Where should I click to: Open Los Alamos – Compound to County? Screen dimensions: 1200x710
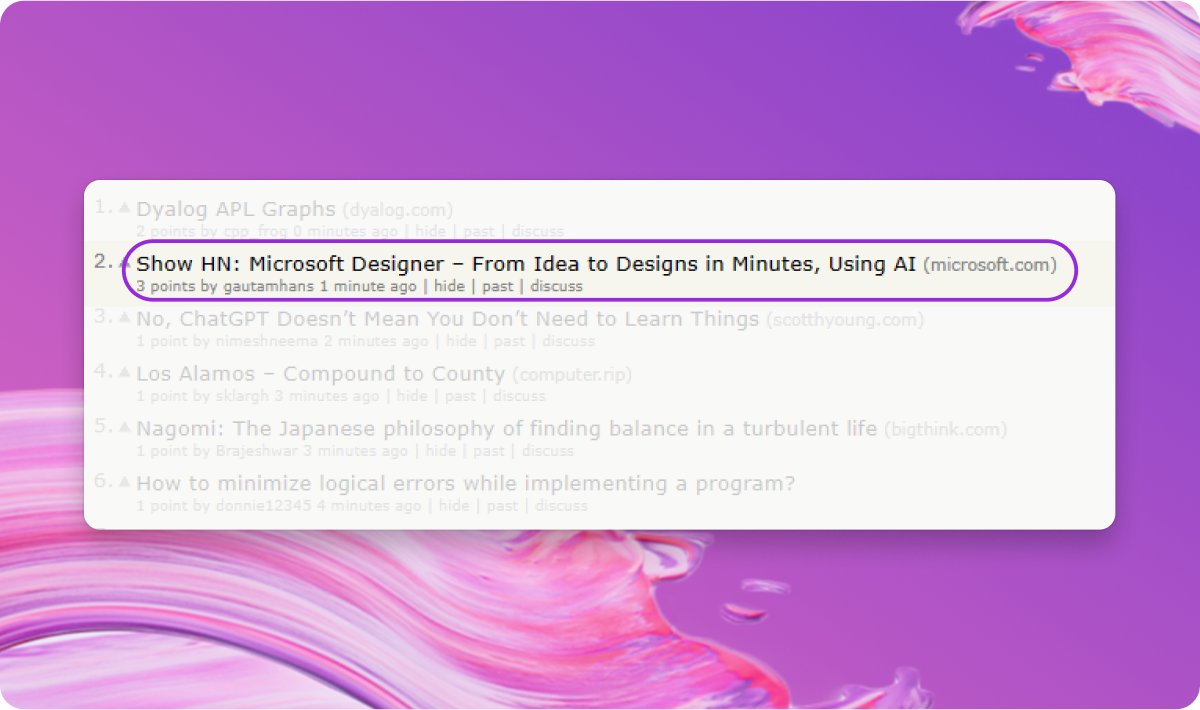click(320, 374)
